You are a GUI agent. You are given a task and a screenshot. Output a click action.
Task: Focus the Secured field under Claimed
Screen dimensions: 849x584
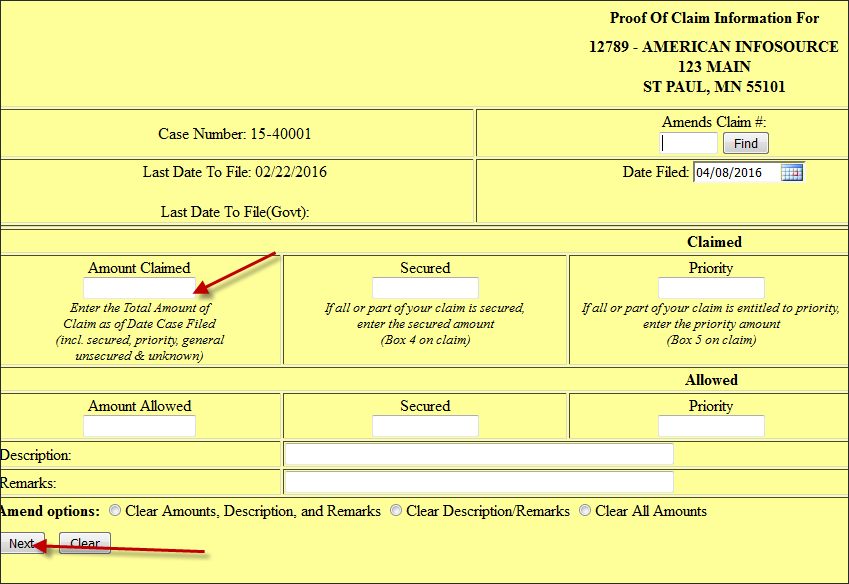coord(425,288)
